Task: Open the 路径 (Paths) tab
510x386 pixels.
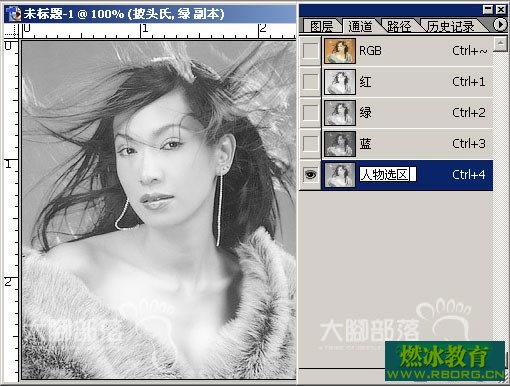Action: click(x=399, y=26)
